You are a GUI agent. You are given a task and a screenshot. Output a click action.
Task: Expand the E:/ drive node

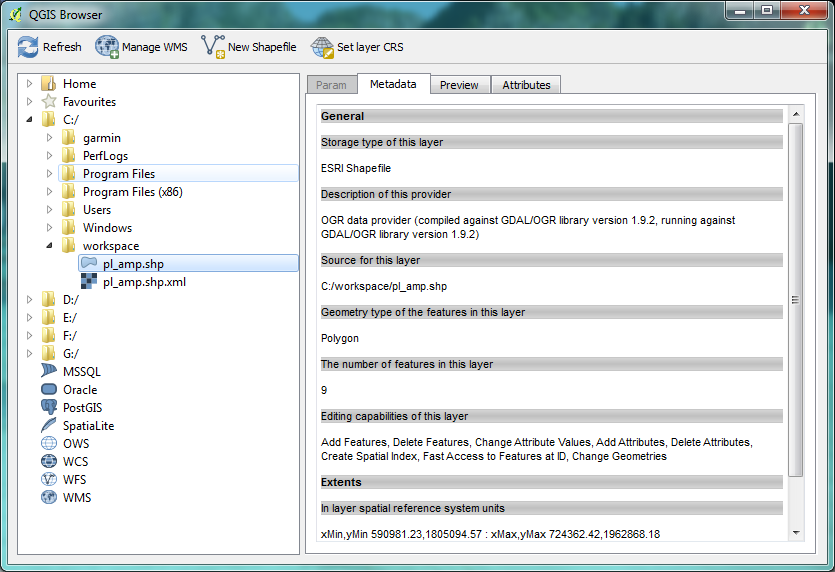[x=29, y=317]
